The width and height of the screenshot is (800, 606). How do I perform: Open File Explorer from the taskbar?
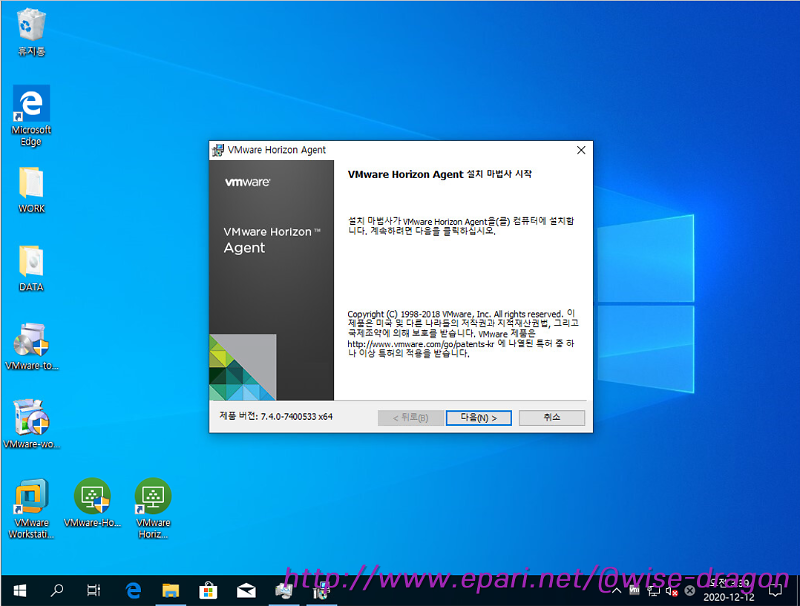(170, 591)
